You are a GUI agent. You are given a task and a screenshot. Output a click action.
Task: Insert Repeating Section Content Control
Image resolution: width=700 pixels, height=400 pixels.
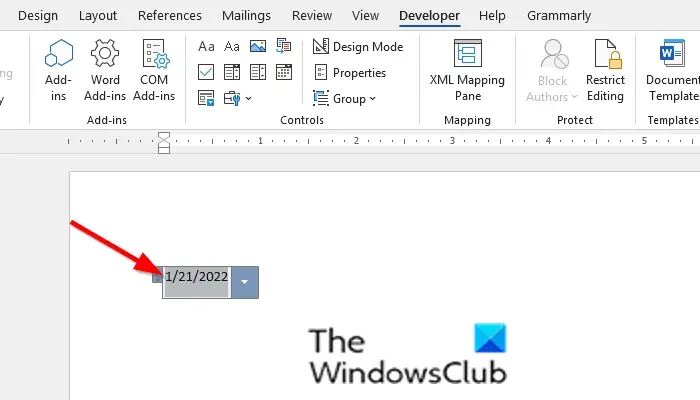pyautogui.click(x=206, y=98)
